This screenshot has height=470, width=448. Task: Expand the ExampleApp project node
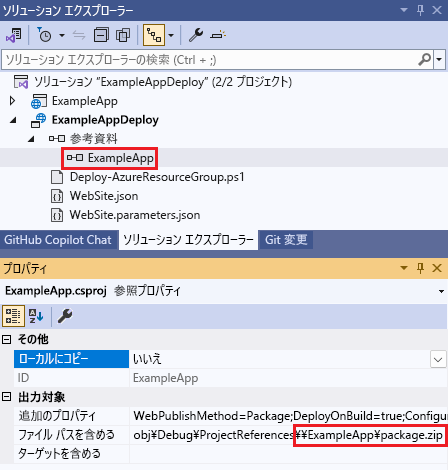[12, 101]
